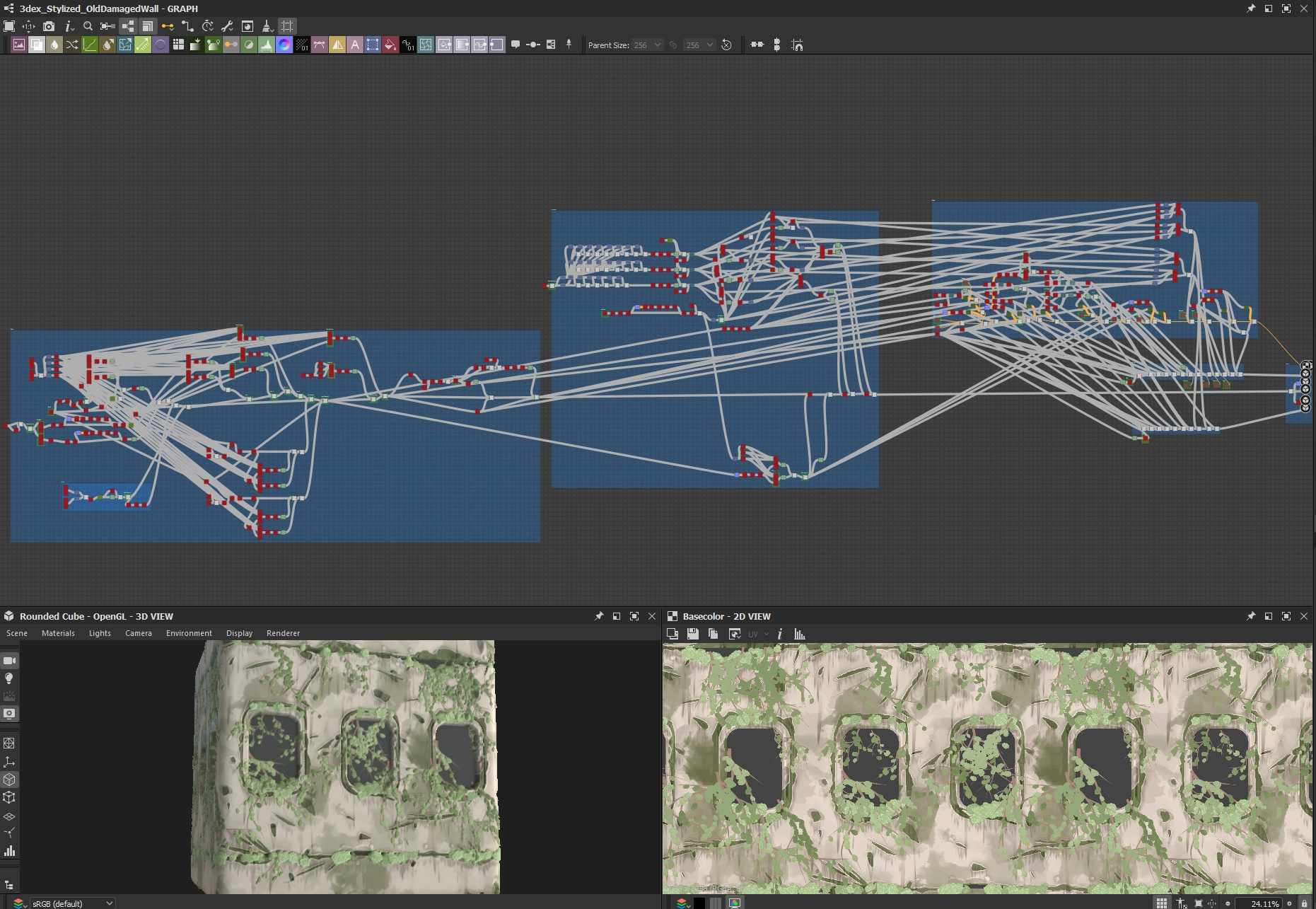Click the broom clean-up icon in graph toolbar
This screenshot has width=1316, height=909.
tap(267, 26)
